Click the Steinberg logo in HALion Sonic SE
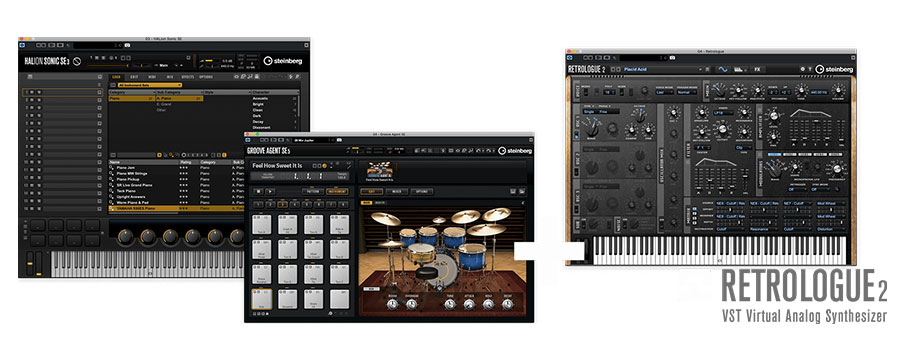910x362 pixels. pos(283,60)
